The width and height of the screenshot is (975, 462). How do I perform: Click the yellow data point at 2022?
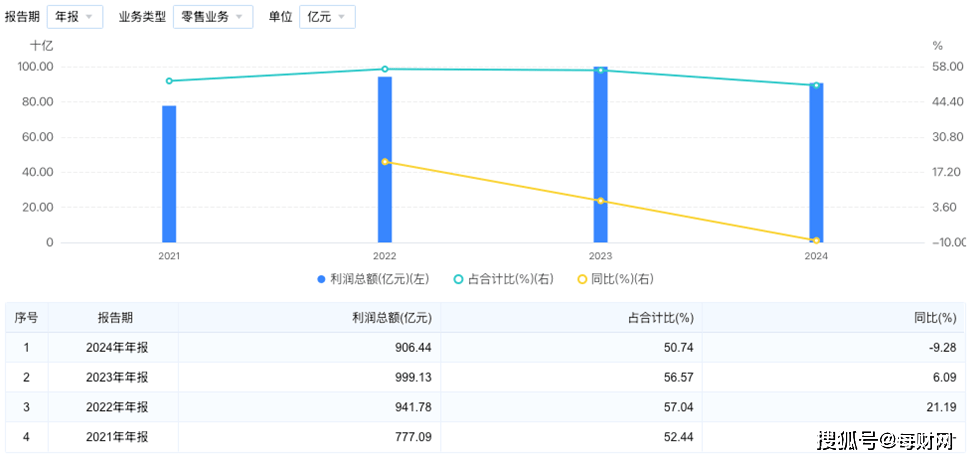[x=385, y=162]
